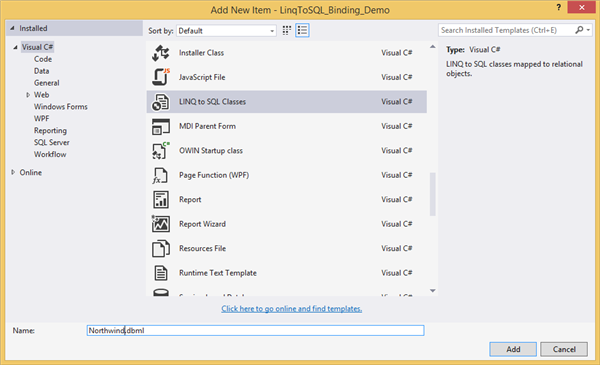Select the JavaScript File text
The width and height of the screenshot is (600, 365).
(202, 77)
